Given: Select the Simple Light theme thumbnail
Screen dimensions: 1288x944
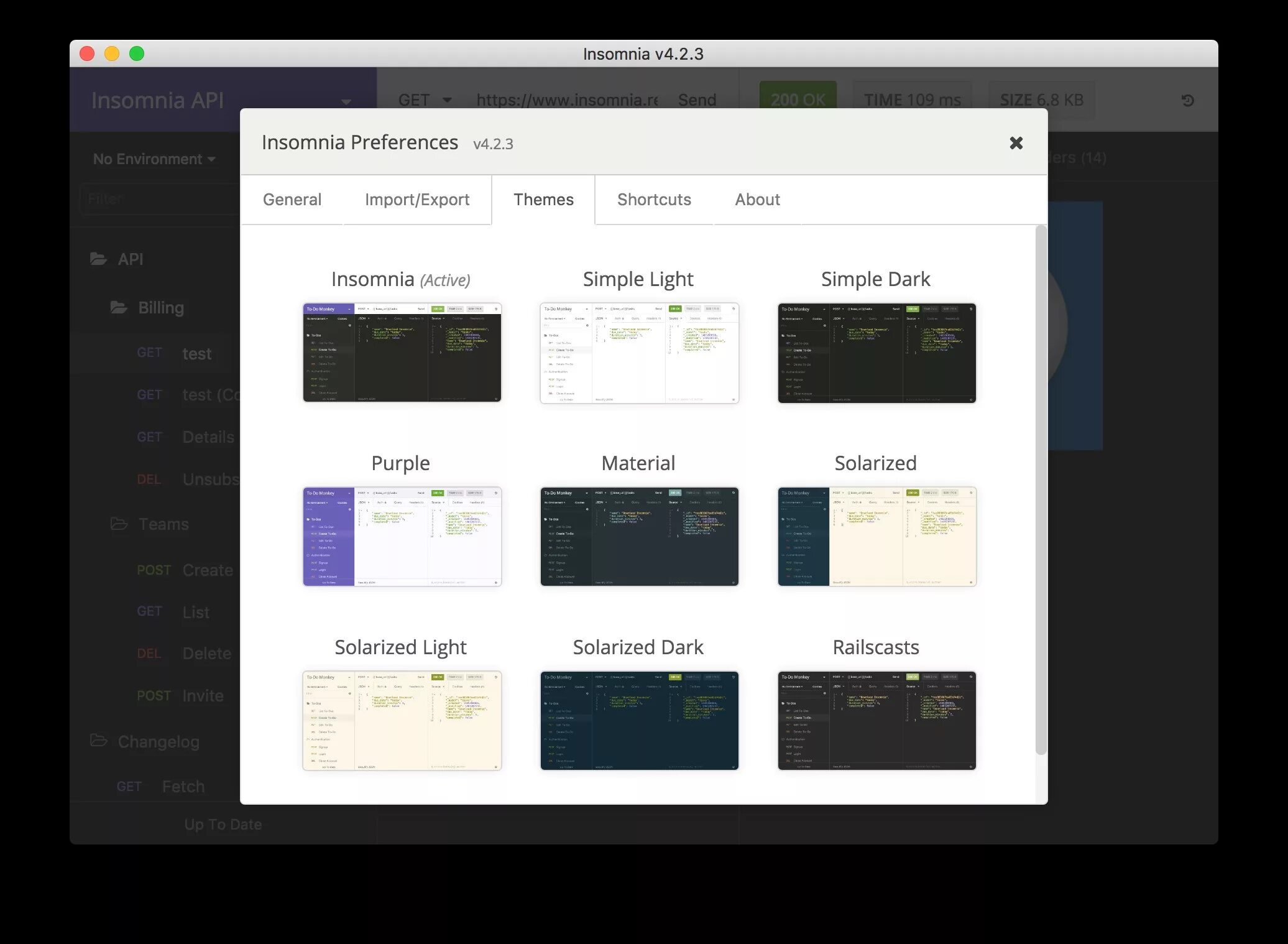Looking at the screenshot, I should pyautogui.click(x=639, y=353).
